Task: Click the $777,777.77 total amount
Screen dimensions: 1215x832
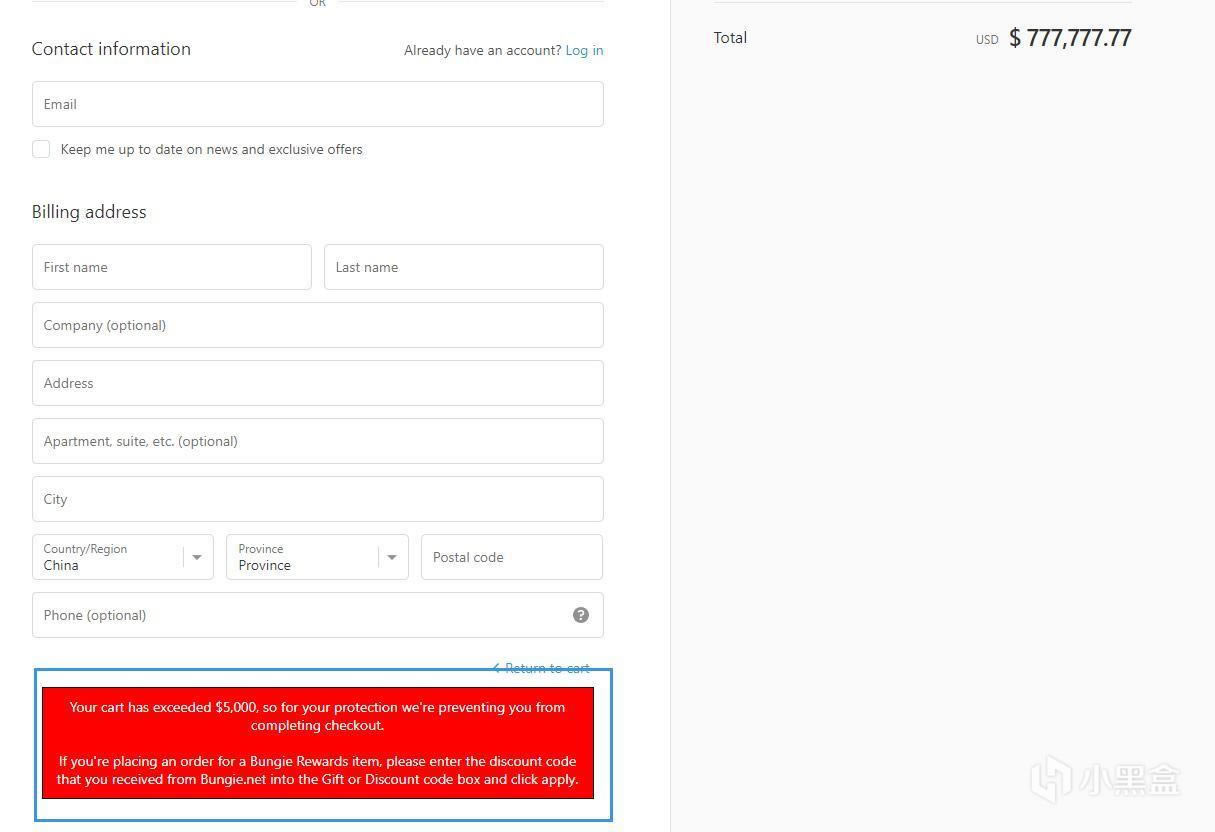Action: click(x=1069, y=38)
